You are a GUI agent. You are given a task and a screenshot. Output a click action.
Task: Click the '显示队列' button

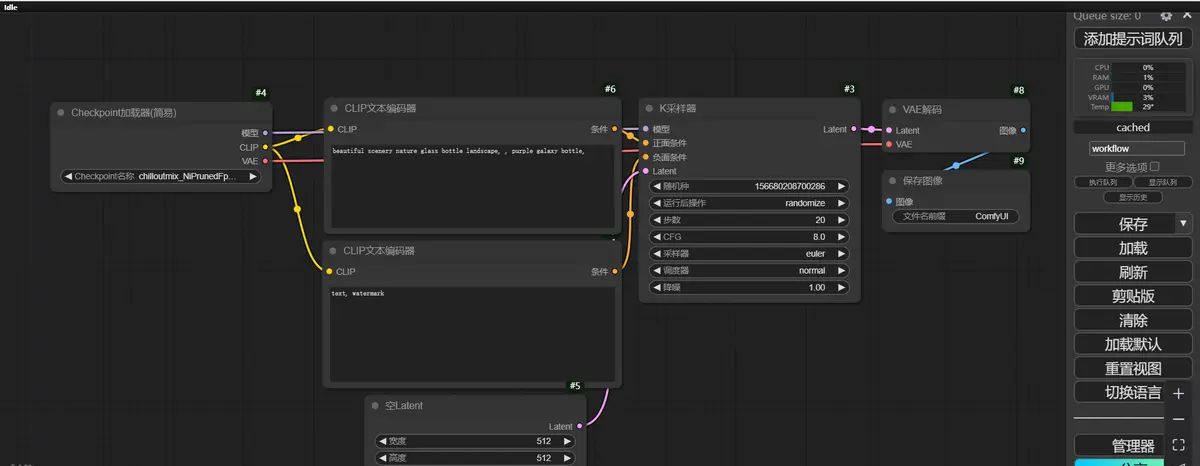[1162, 182]
